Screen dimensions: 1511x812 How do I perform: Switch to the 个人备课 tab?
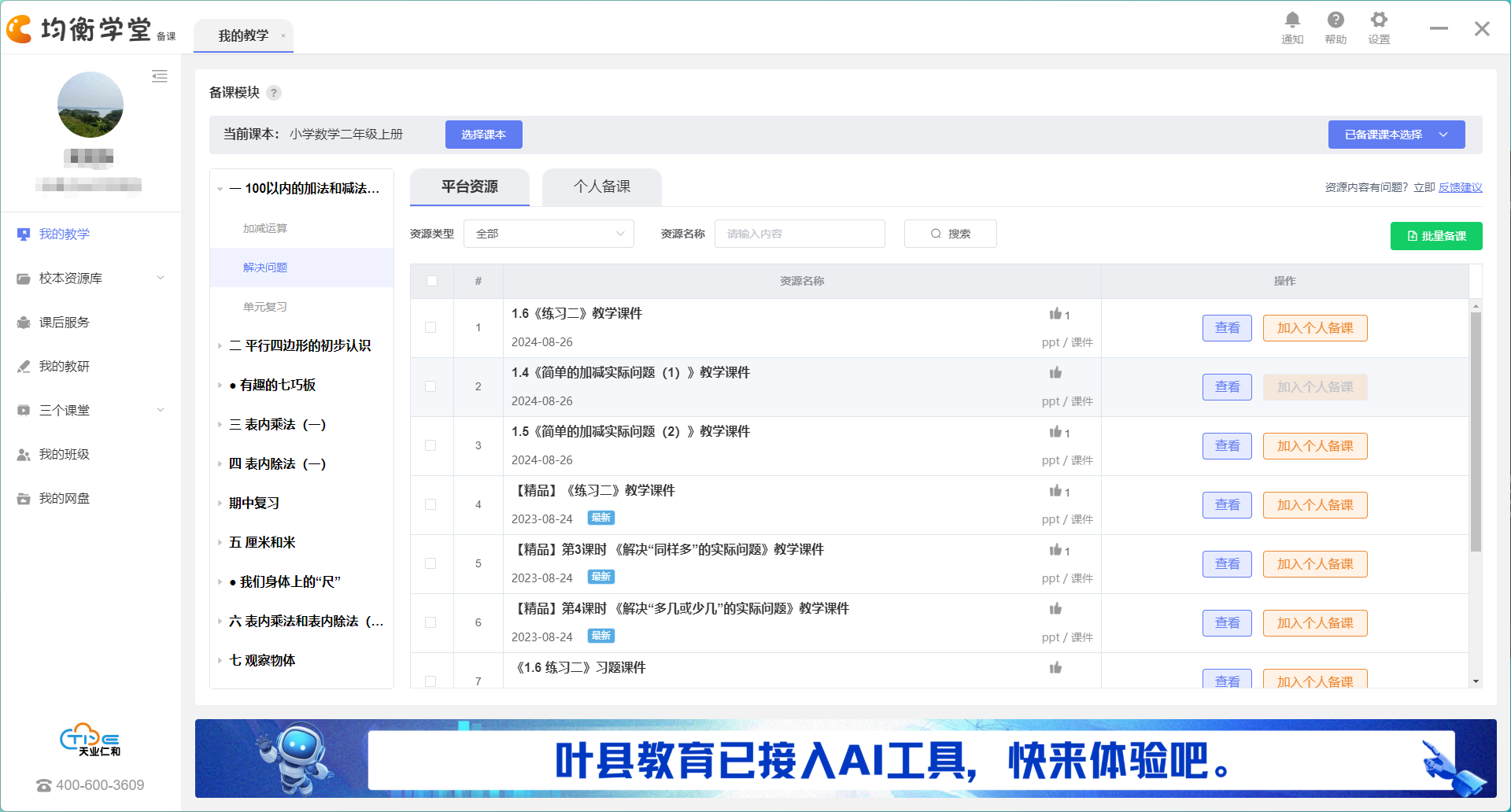tap(601, 186)
